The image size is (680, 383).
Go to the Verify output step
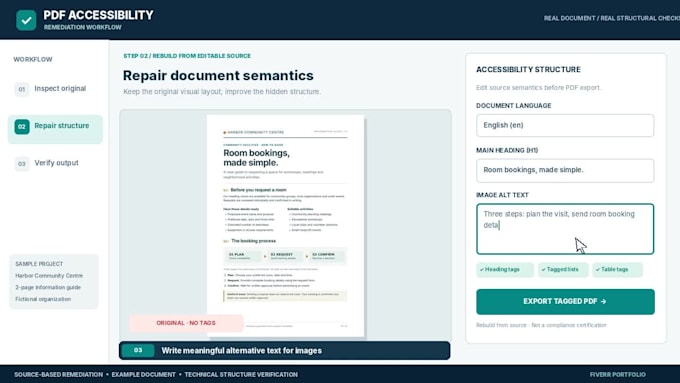[55, 164]
